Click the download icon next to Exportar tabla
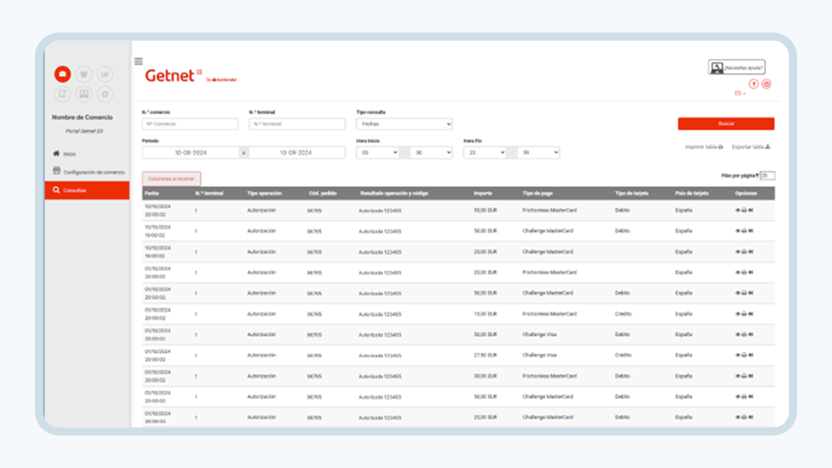 click(x=768, y=147)
